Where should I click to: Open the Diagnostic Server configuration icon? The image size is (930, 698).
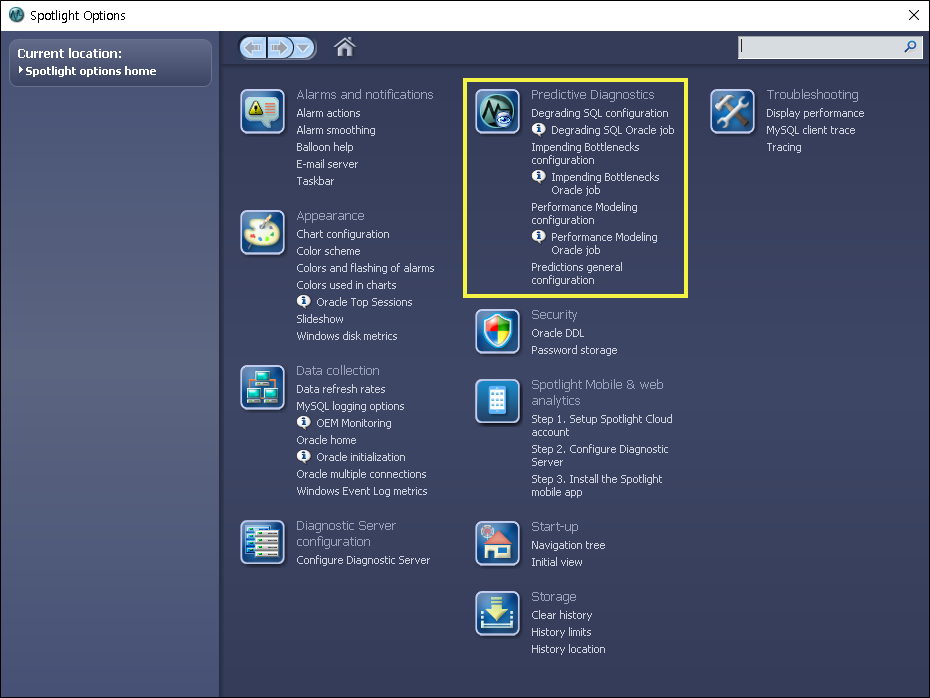click(262, 542)
